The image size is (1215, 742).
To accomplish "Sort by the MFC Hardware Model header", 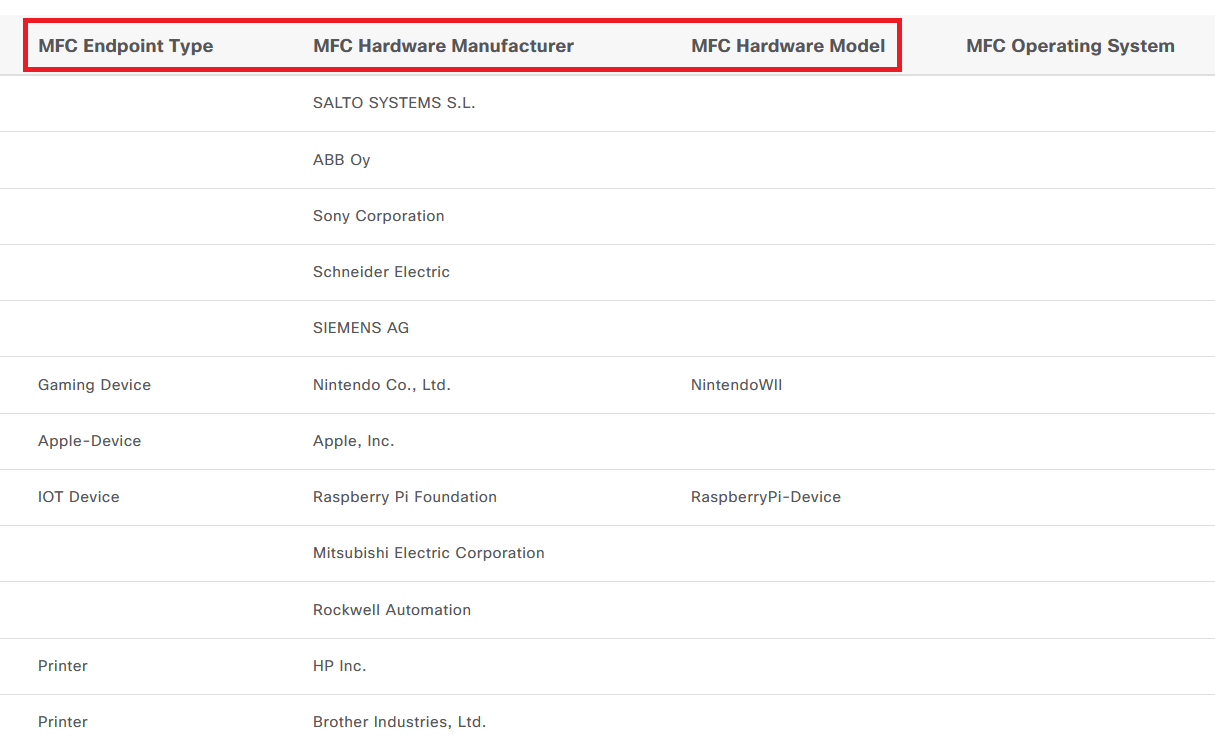I will pyautogui.click(x=787, y=45).
